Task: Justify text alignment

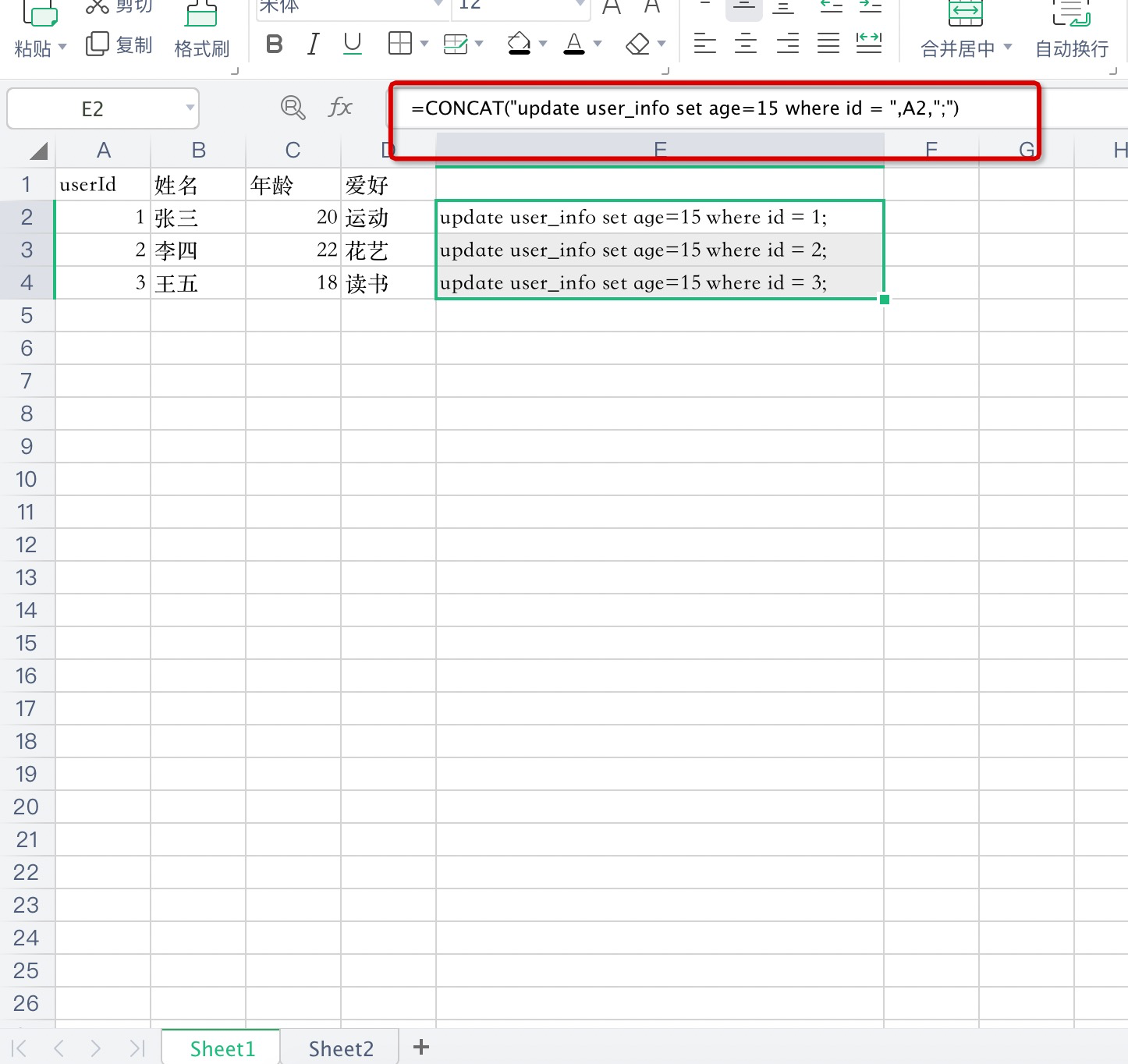Action: [x=828, y=43]
